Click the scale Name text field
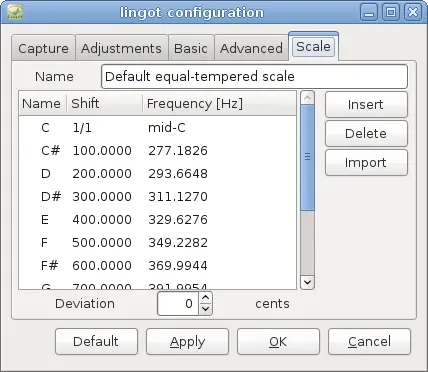 254,77
